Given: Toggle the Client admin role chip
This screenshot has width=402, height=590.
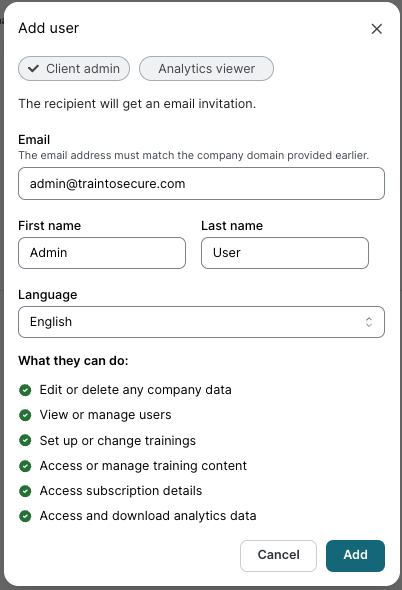Looking at the screenshot, I should 74,68.
